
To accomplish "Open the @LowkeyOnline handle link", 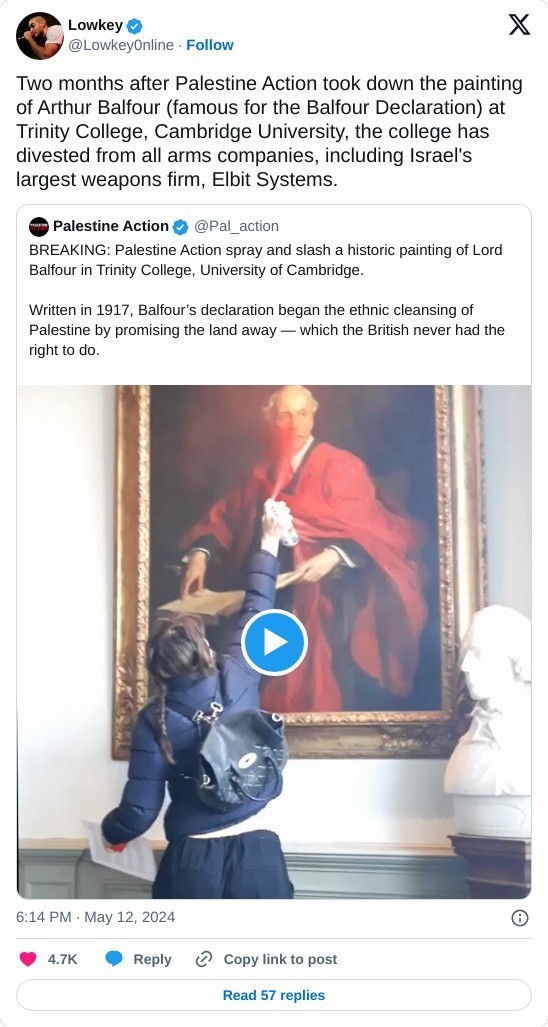I will pyautogui.click(x=120, y=45).
